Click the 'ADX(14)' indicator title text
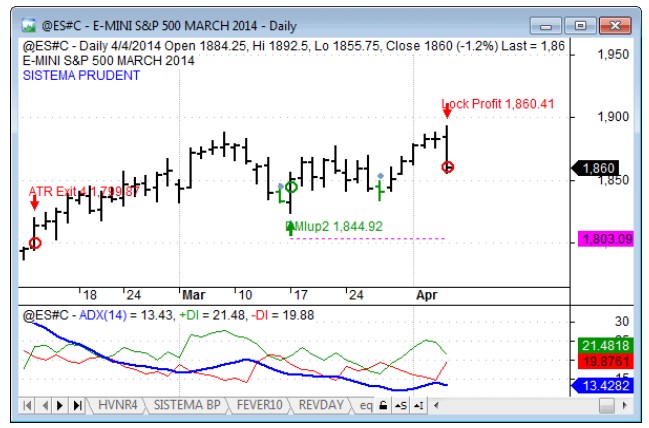Screen dimensions: 649x428 (x=103, y=315)
